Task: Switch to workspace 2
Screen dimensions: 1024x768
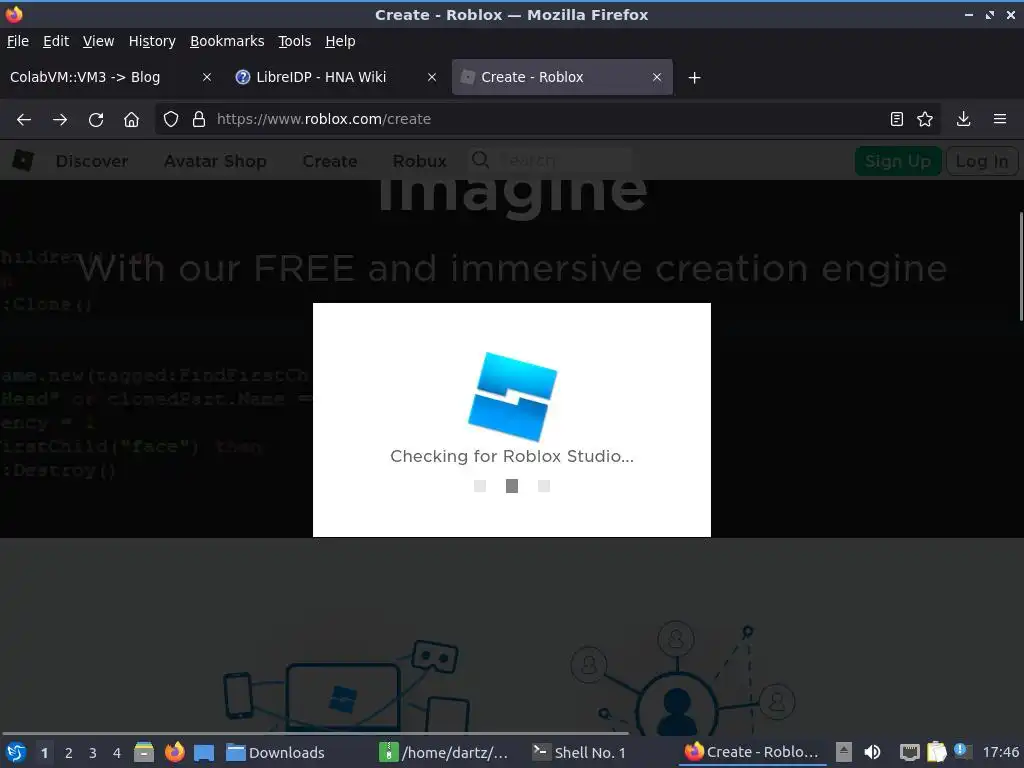Action: click(69, 753)
